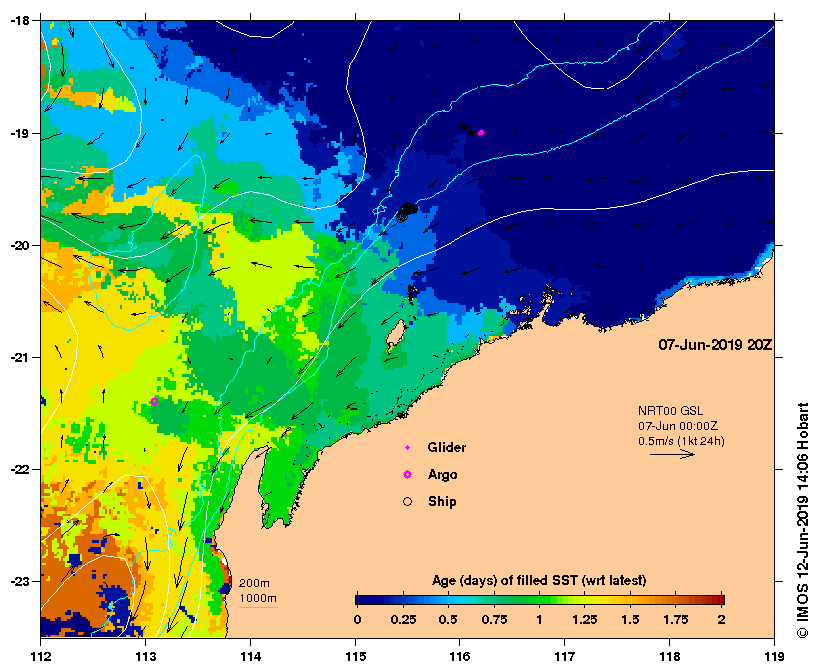Click the '115' longitude axis label
Screen dimensions: 818x672
coord(355,656)
